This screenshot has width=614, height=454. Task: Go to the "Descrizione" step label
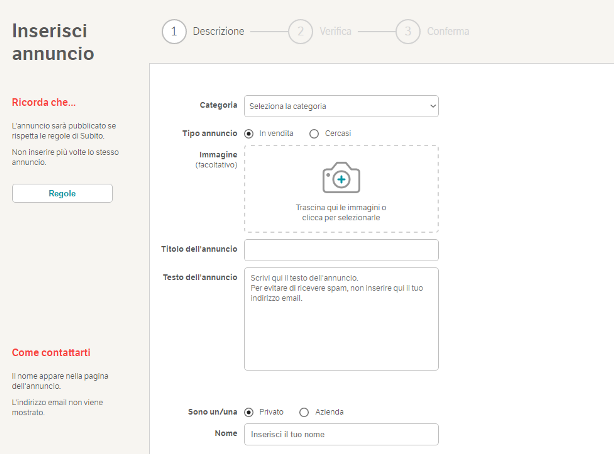(218, 32)
